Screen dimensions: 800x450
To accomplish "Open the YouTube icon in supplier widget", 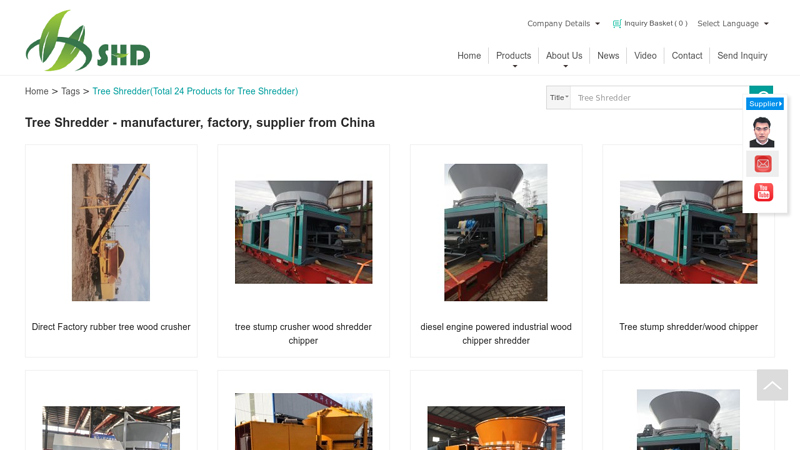I will click(763, 192).
